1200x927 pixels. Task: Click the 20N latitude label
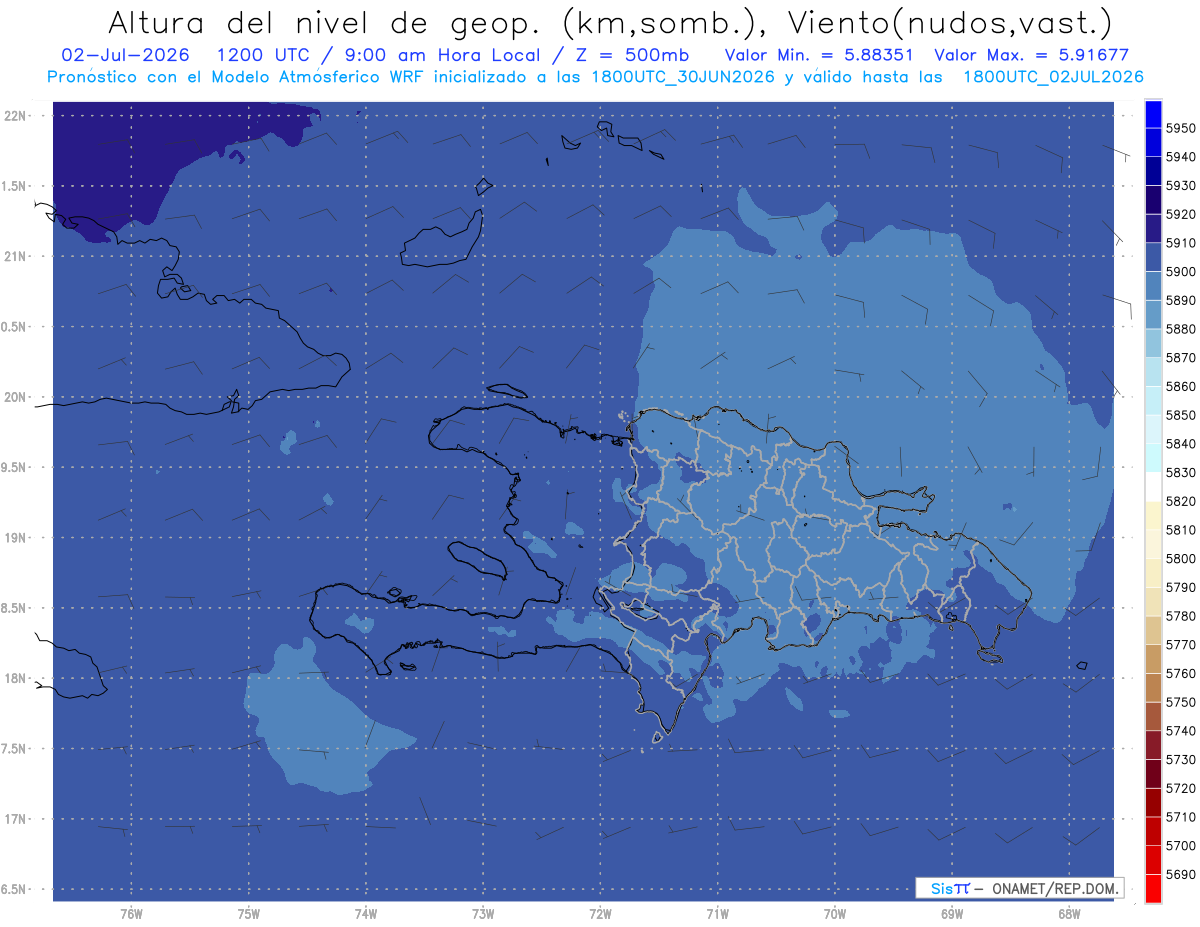coord(15,398)
